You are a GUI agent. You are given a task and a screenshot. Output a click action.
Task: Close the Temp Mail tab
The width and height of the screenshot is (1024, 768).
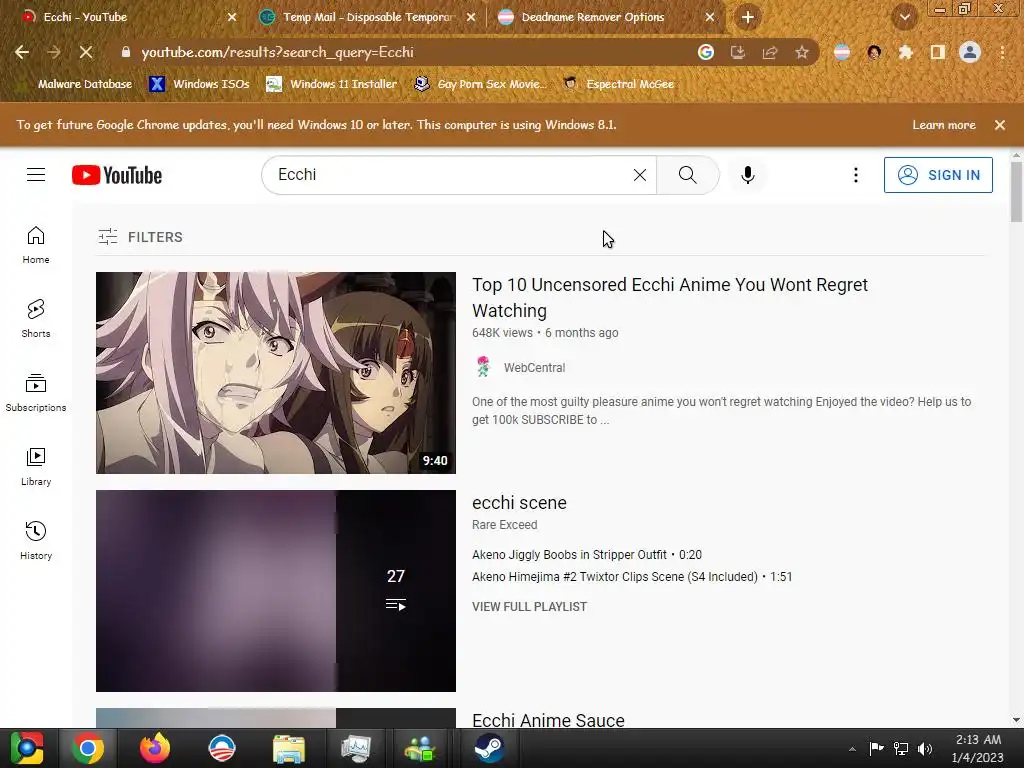tap(471, 17)
